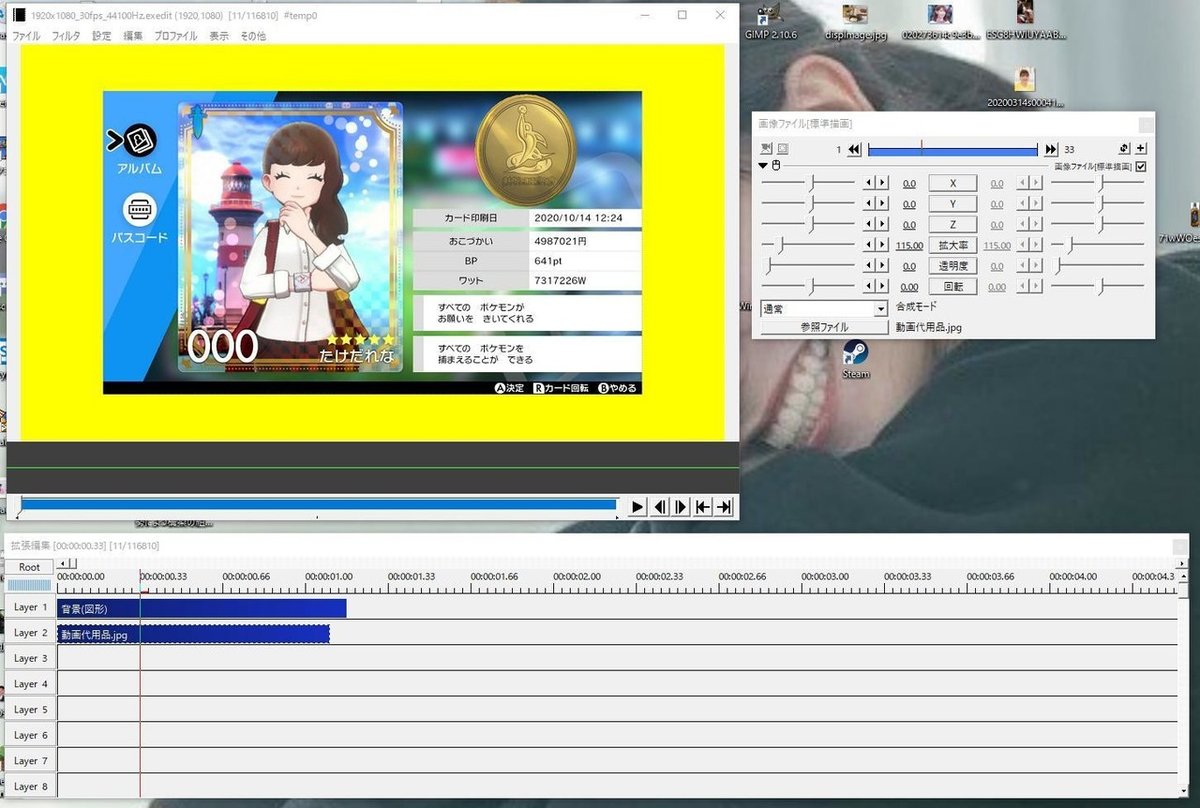The width and height of the screenshot is (1200, 808).
Task: Toggle Layer 2 visibility button
Action: [x=30, y=633]
